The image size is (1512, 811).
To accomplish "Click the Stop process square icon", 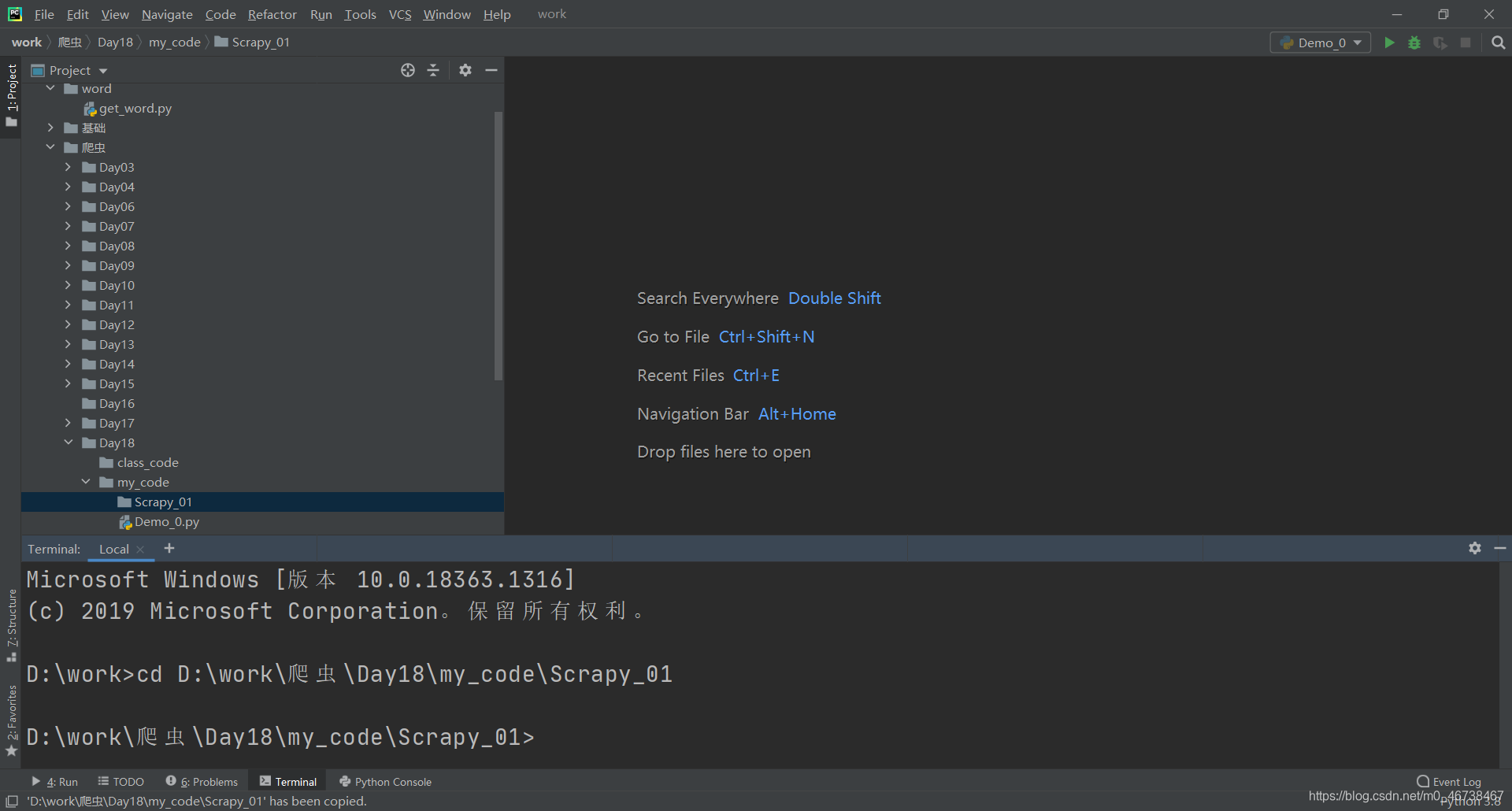I will 1466,43.
